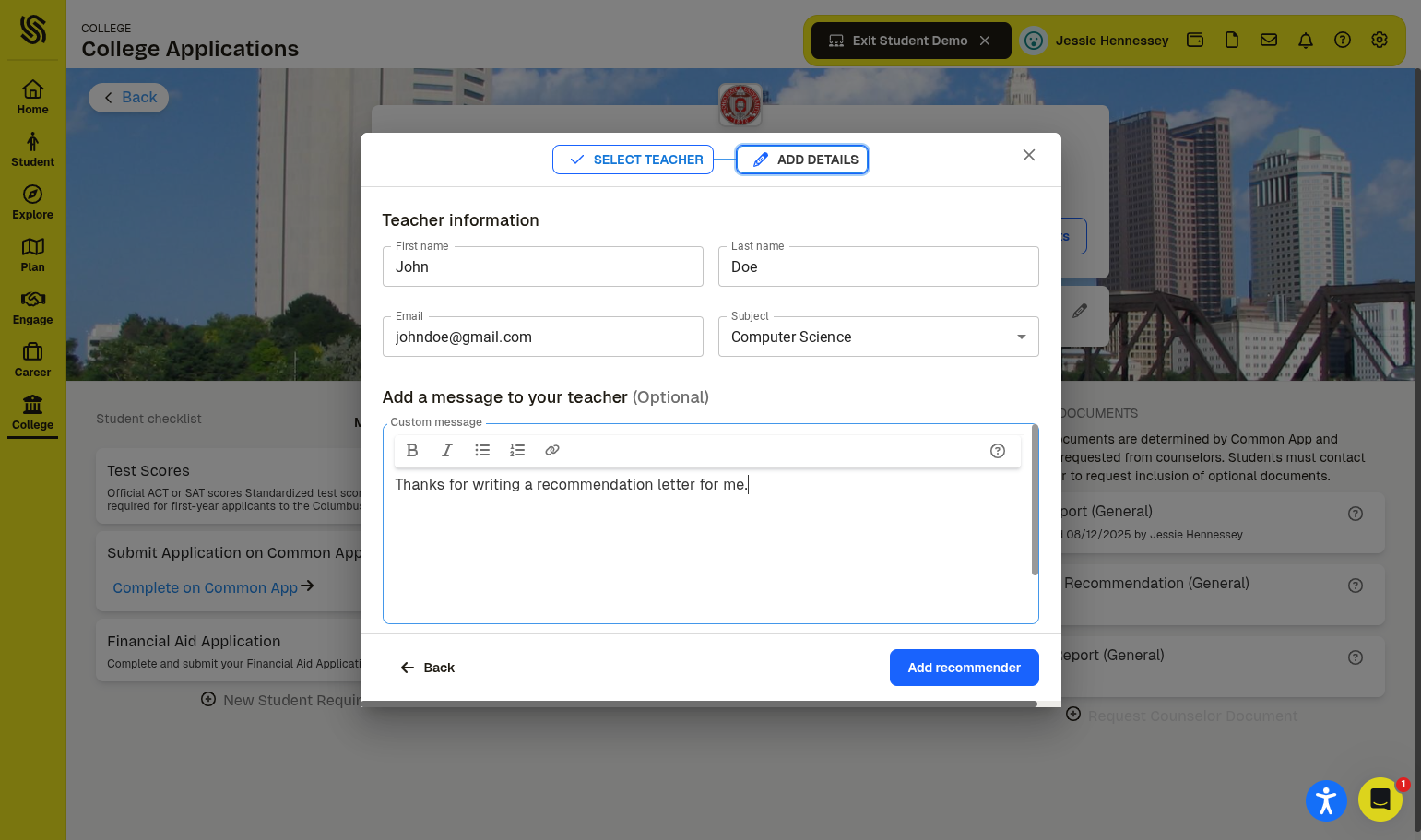Go to the Select Teacher step

[x=634, y=160]
